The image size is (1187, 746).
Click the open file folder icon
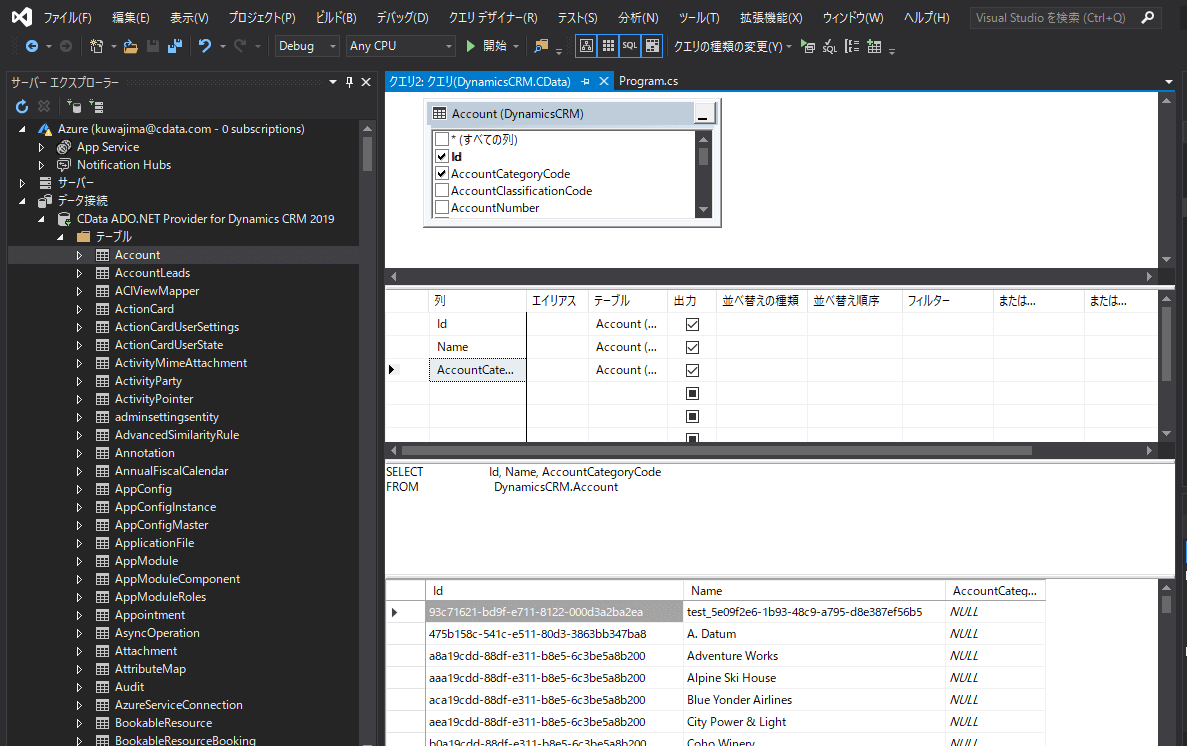[130, 46]
